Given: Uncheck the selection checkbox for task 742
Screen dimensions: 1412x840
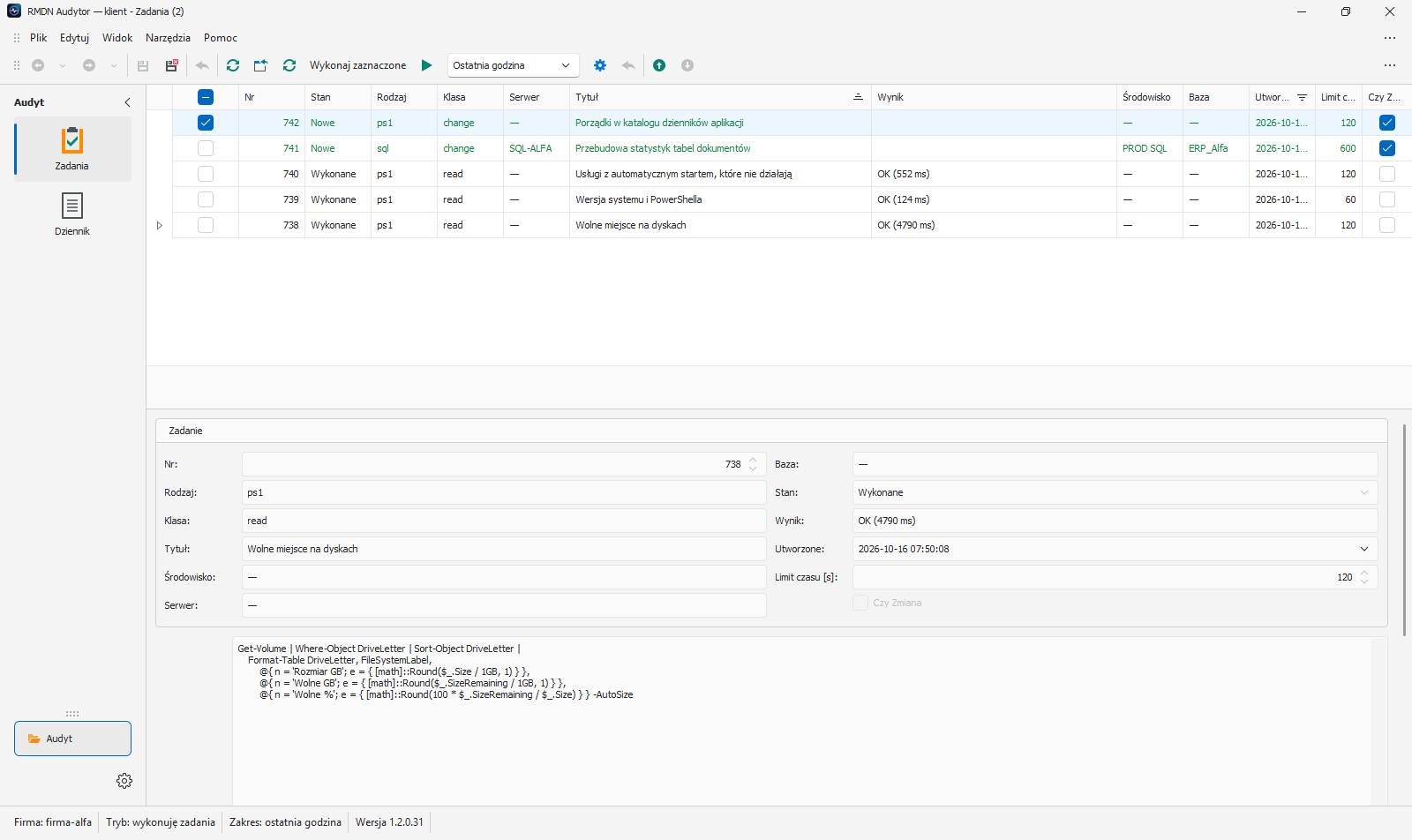Looking at the screenshot, I should tap(206, 123).
